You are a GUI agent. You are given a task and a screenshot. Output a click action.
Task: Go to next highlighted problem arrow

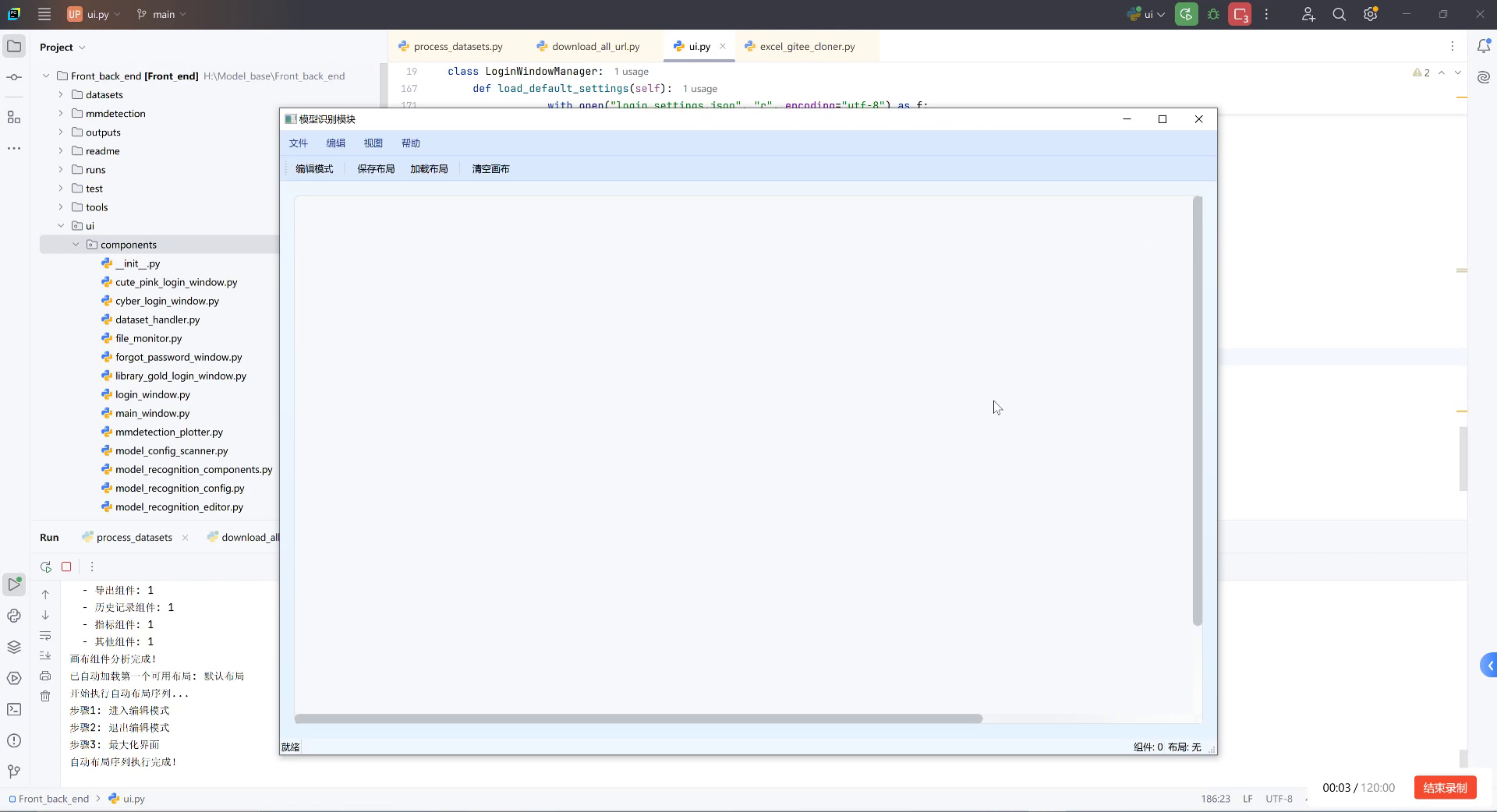[x=1457, y=72]
